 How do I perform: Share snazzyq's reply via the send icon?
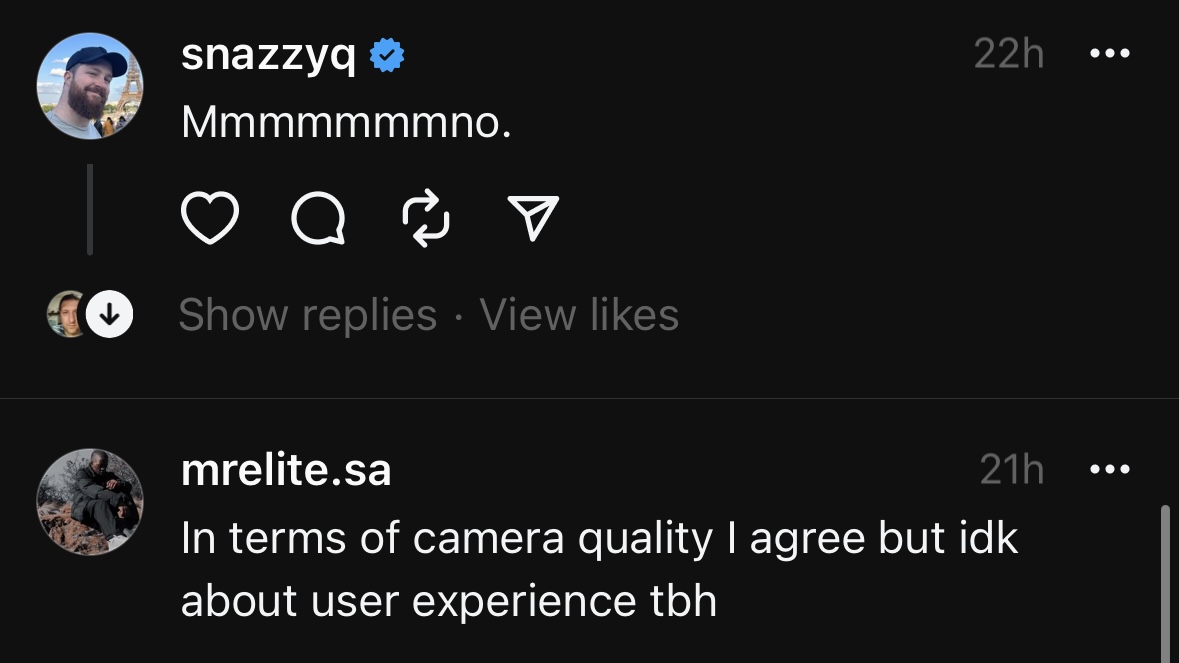(532, 218)
